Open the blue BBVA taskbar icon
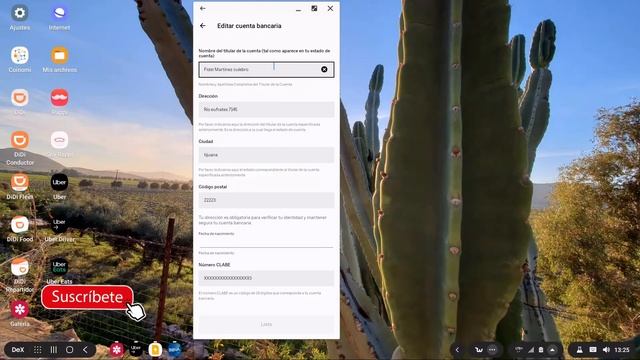This screenshot has height=360, width=640. point(174,350)
